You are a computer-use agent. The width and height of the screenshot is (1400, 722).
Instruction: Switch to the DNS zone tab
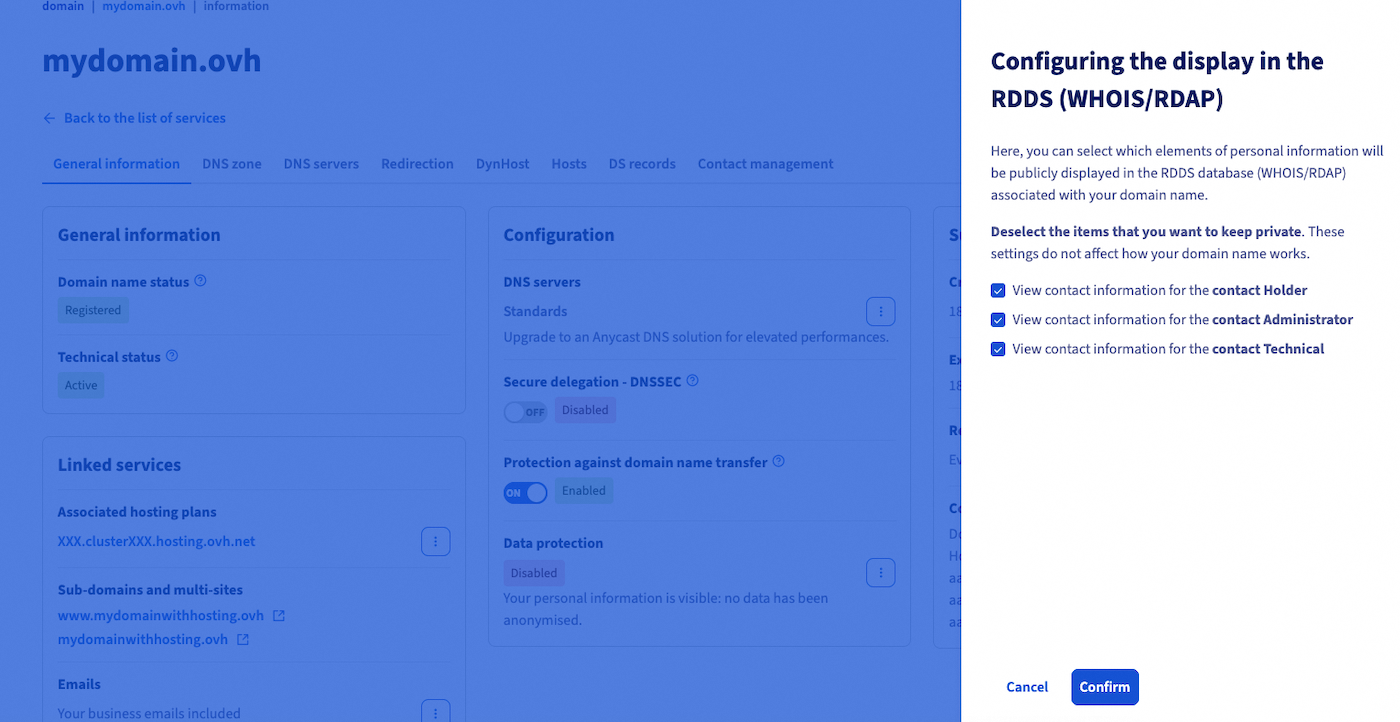(x=231, y=163)
